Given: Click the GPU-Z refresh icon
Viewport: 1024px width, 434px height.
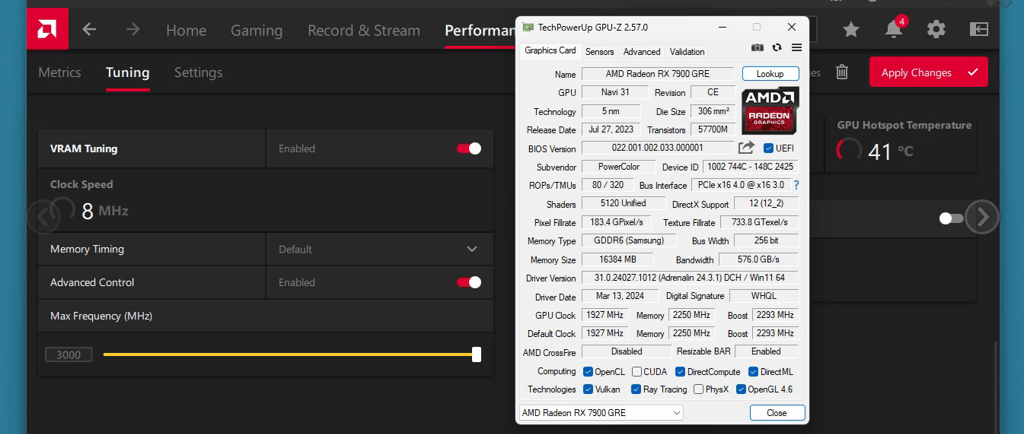Looking at the screenshot, I should 777,48.
